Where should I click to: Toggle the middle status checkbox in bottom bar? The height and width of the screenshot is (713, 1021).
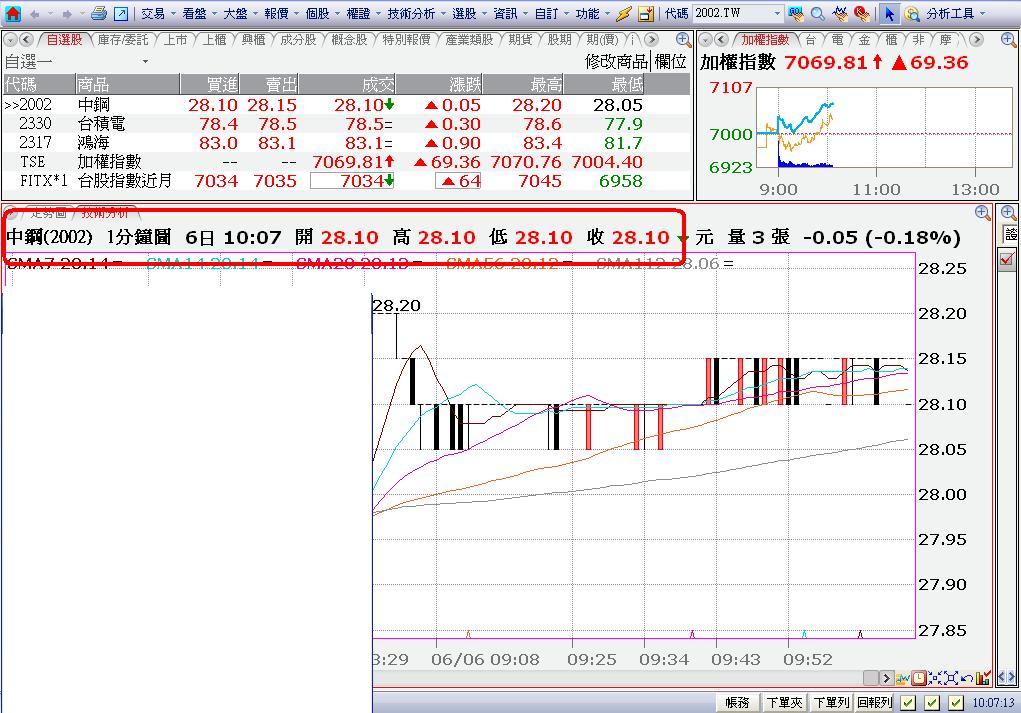(932, 703)
